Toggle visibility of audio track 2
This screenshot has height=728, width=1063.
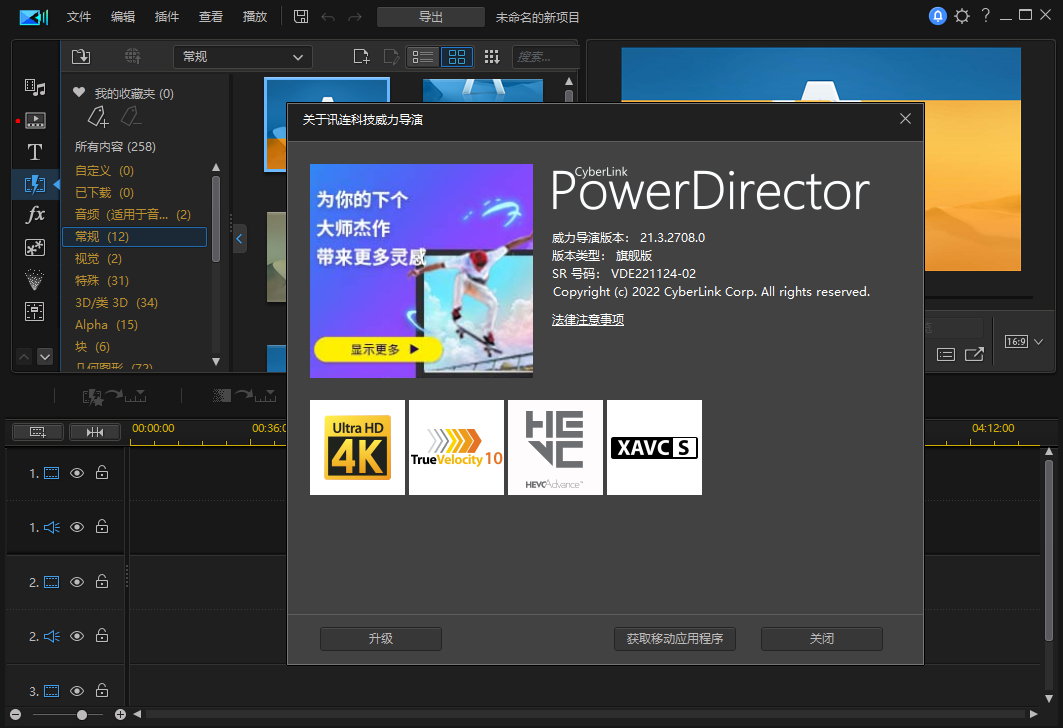[77, 636]
